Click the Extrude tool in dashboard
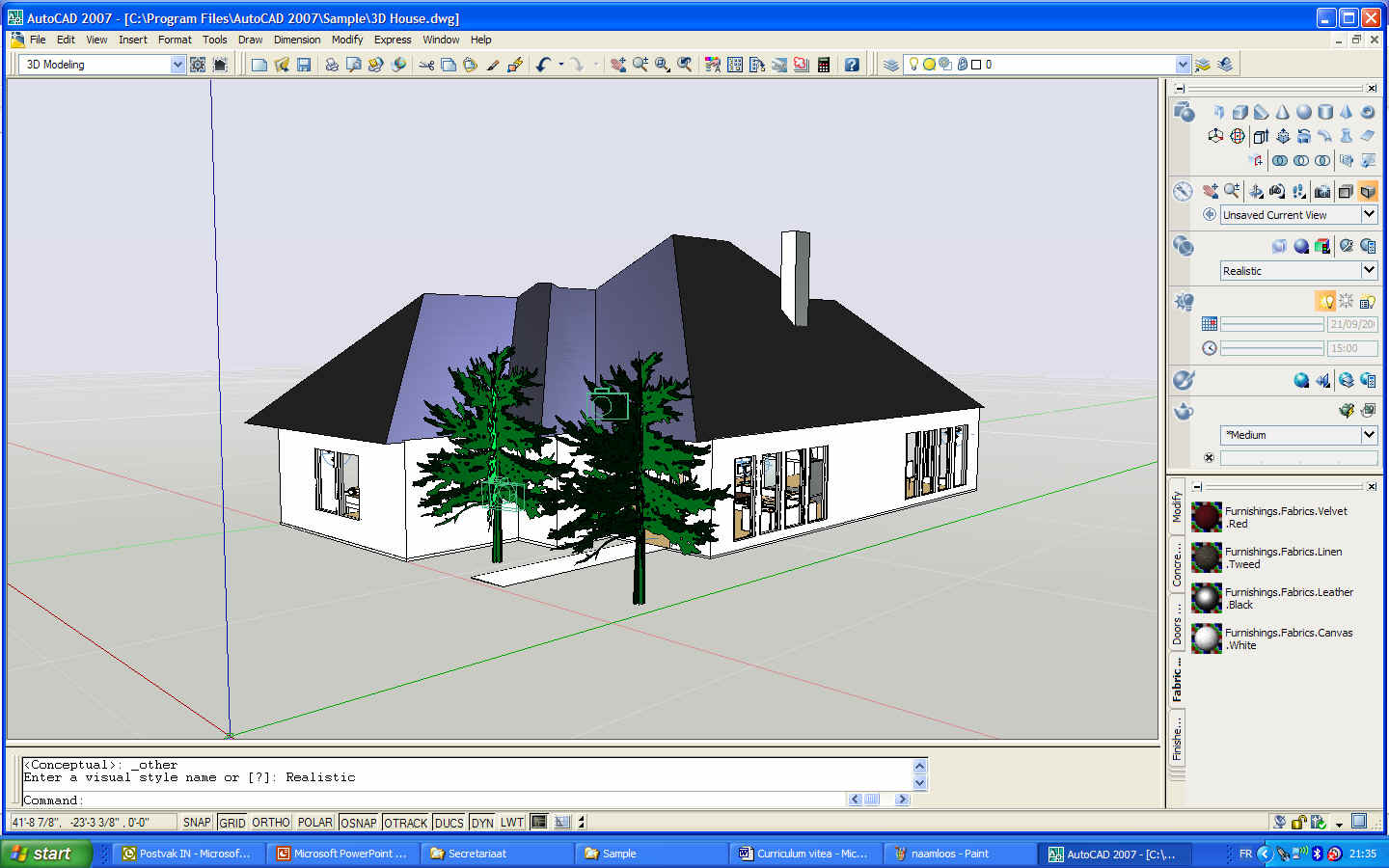This screenshot has width=1389, height=868. (x=1261, y=136)
